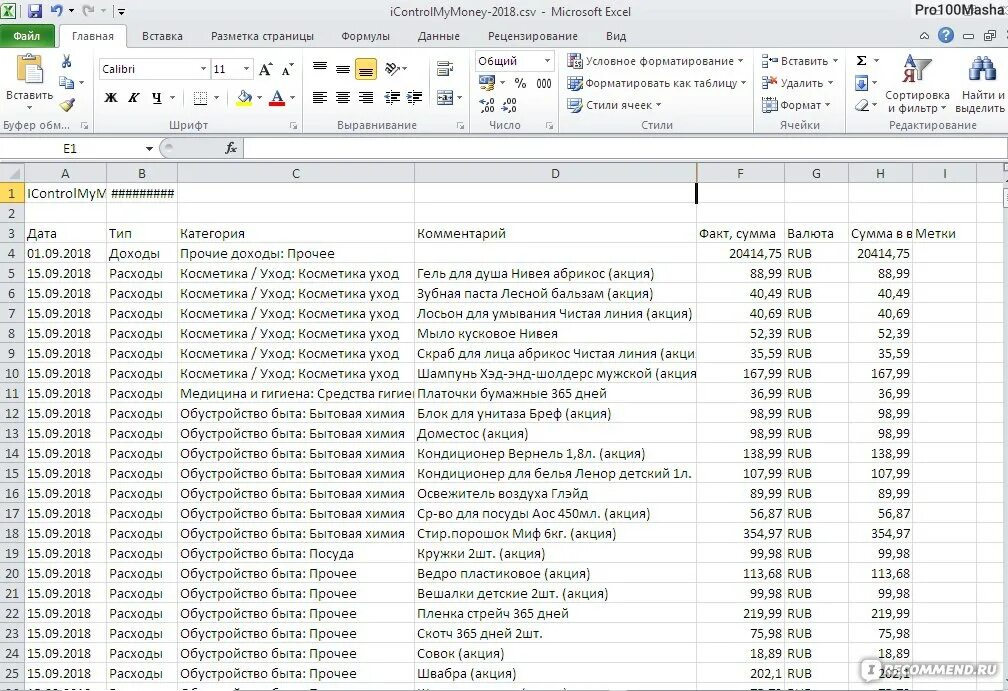Click Merge and Center icon

445,98
